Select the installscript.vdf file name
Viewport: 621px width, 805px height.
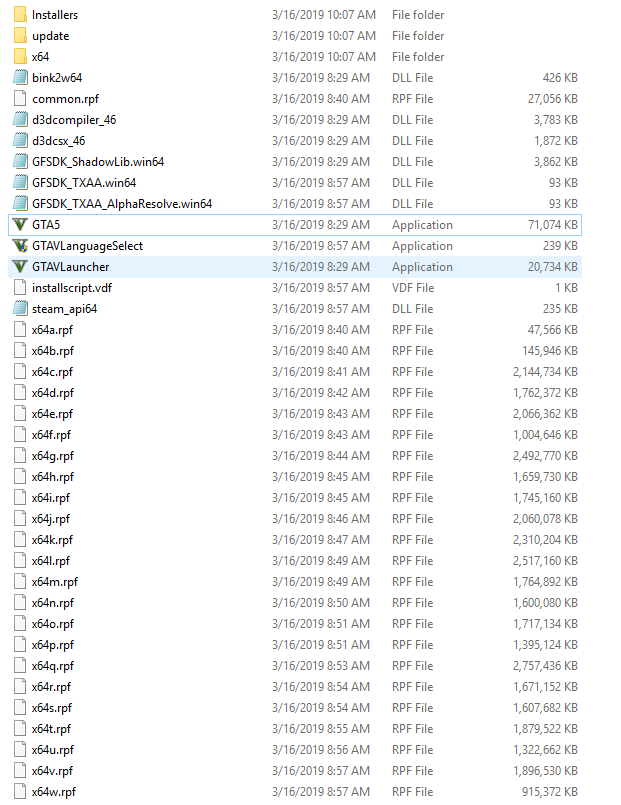coord(72,288)
